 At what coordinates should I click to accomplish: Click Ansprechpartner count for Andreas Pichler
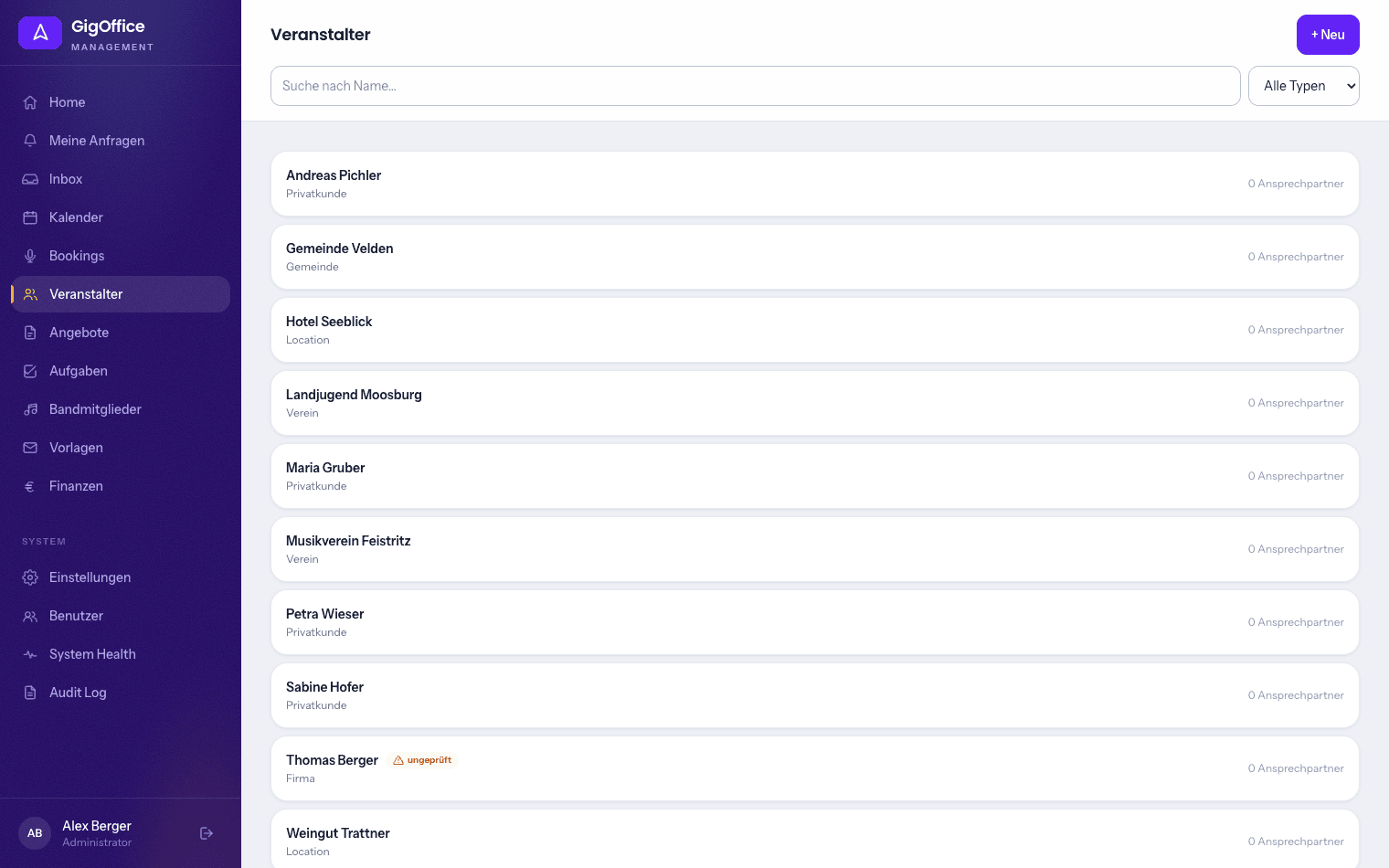1296,184
